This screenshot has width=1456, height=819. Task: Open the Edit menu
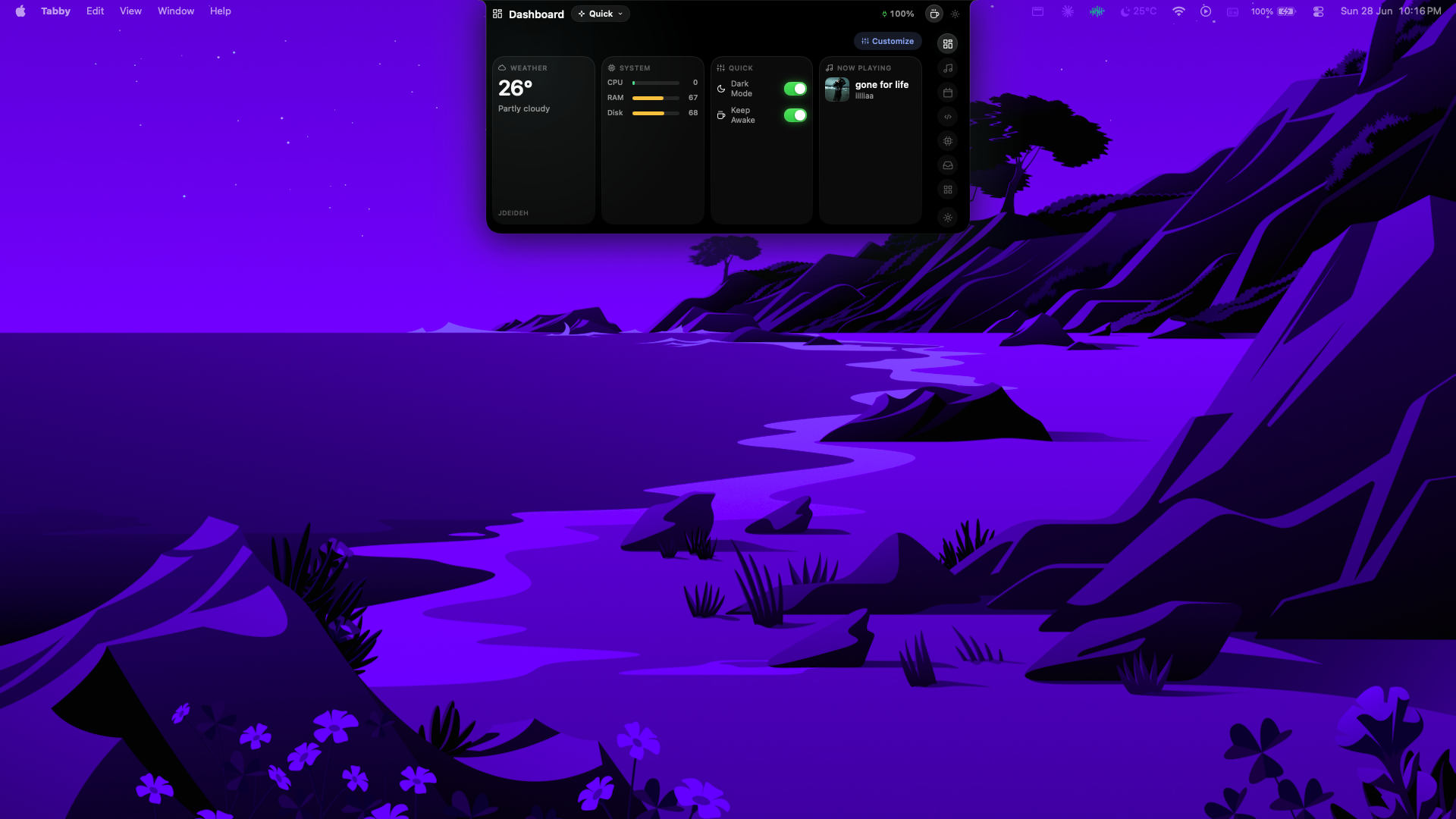click(95, 11)
